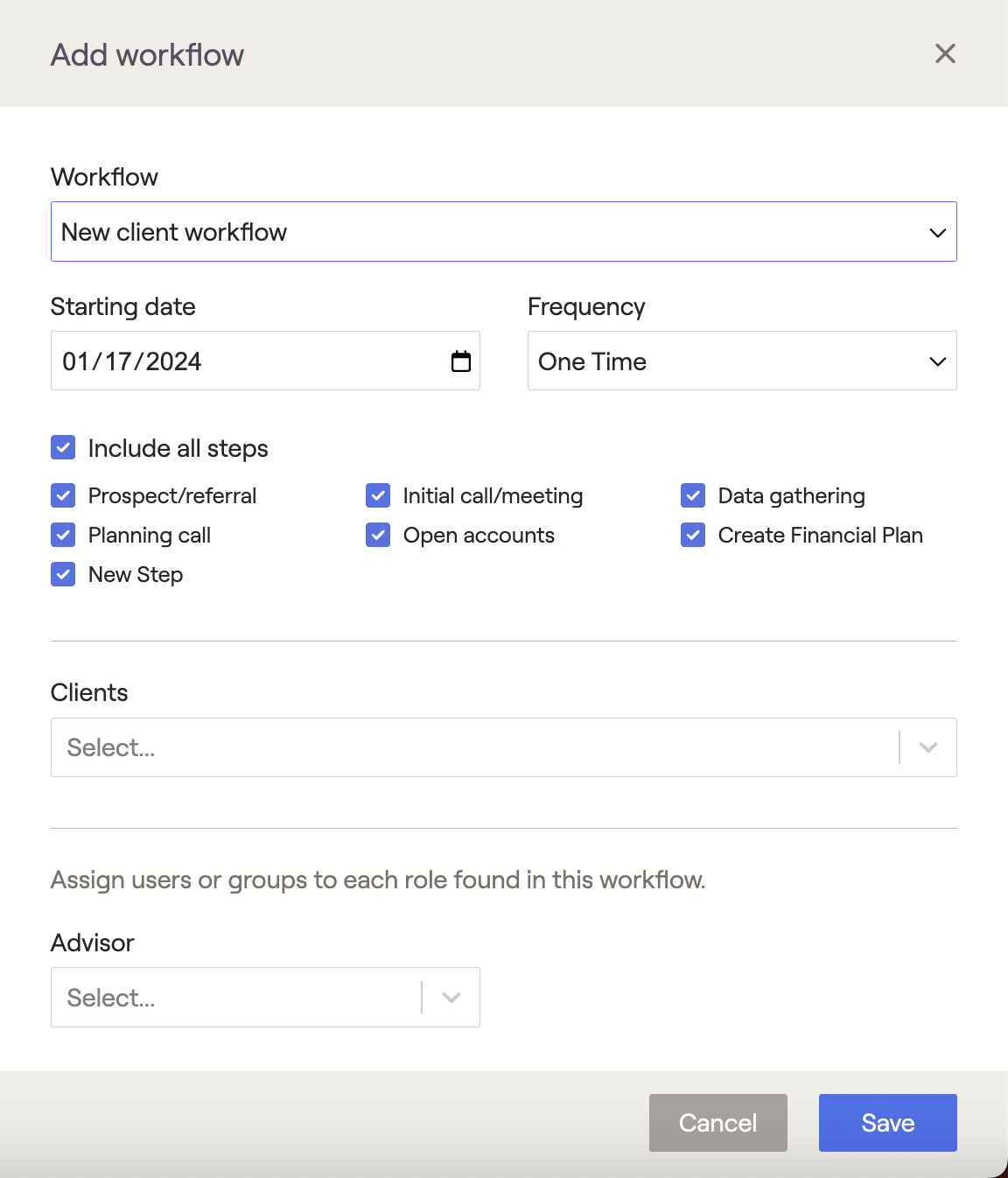This screenshot has height=1178, width=1008.
Task: Close the Add workflow dialog
Action: tap(945, 53)
